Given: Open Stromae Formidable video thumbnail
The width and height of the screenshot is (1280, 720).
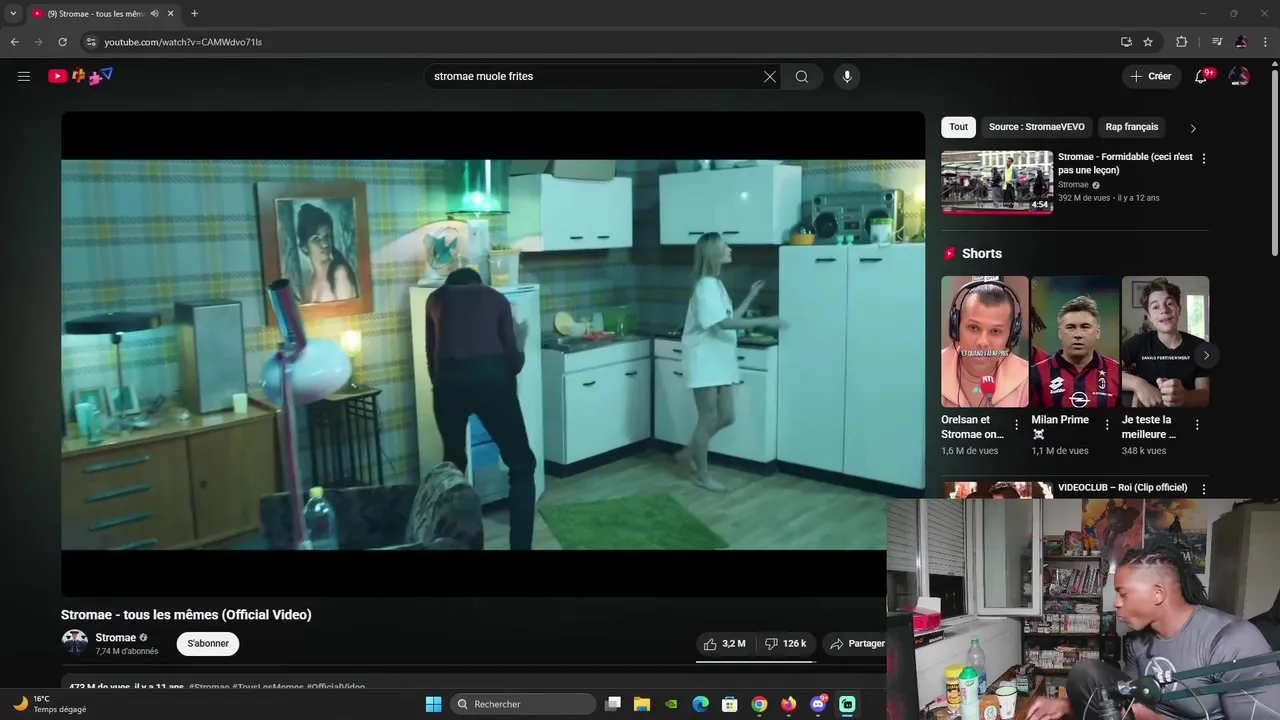Looking at the screenshot, I should click(x=997, y=182).
